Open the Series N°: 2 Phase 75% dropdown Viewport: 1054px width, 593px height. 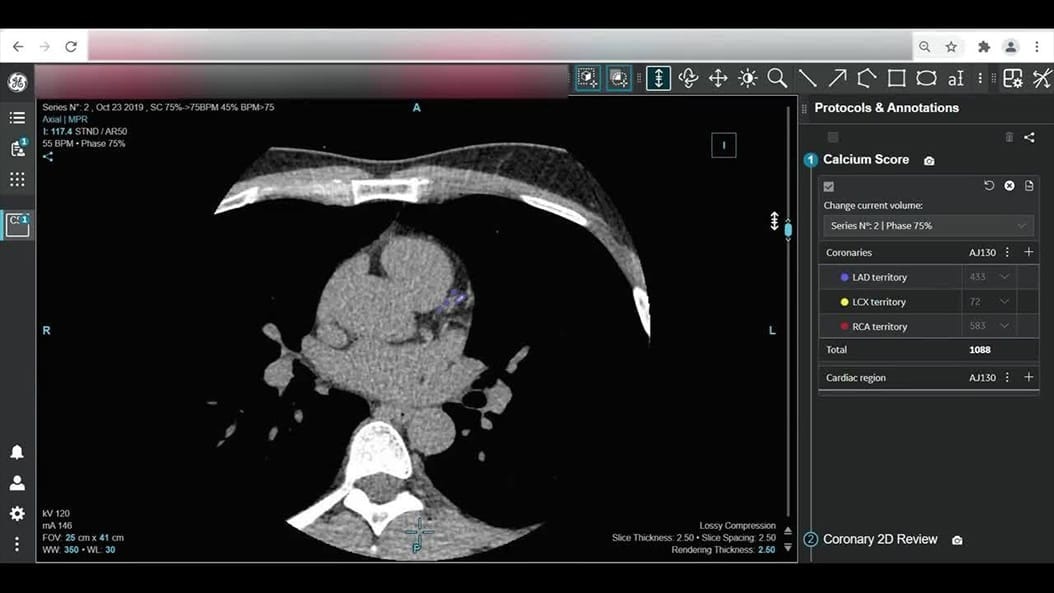928,226
